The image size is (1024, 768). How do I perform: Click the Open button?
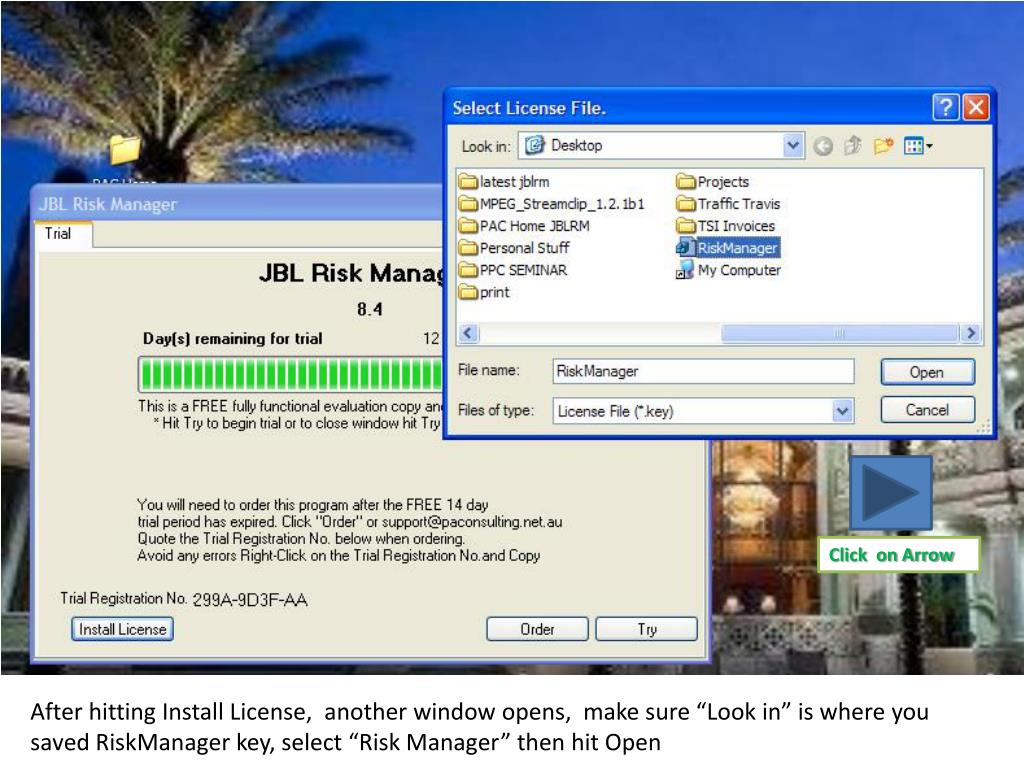click(x=927, y=372)
